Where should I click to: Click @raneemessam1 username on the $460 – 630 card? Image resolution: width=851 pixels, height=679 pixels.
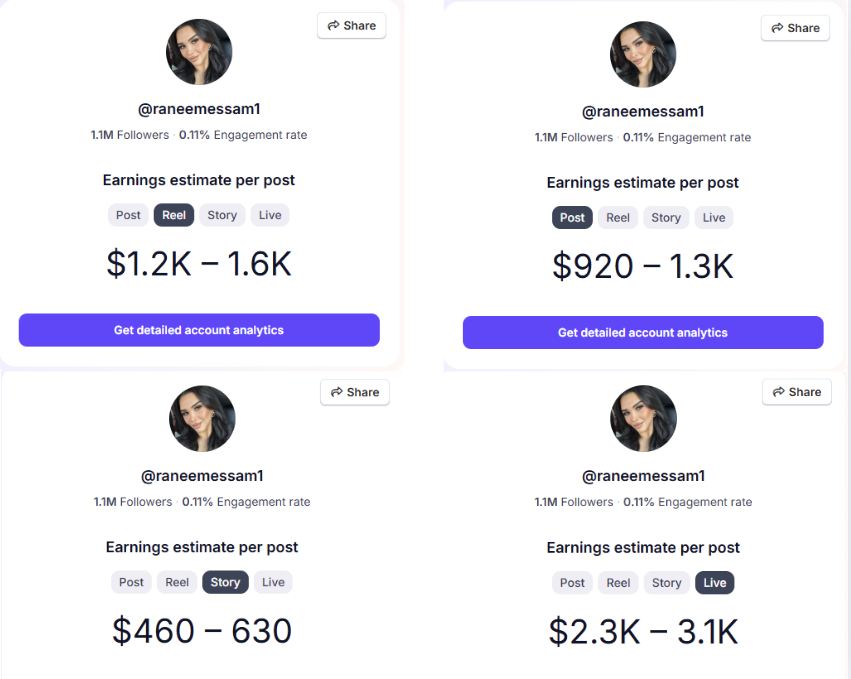pyautogui.click(x=202, y=476)
